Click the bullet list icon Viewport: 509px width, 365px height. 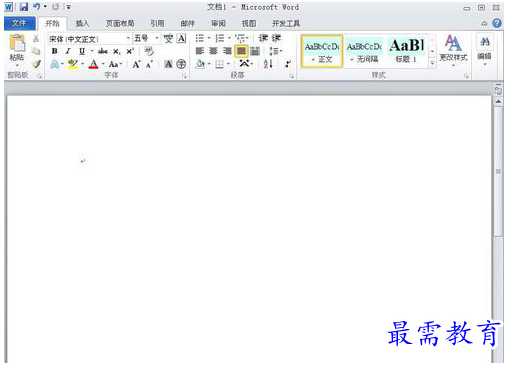point(200,38)
